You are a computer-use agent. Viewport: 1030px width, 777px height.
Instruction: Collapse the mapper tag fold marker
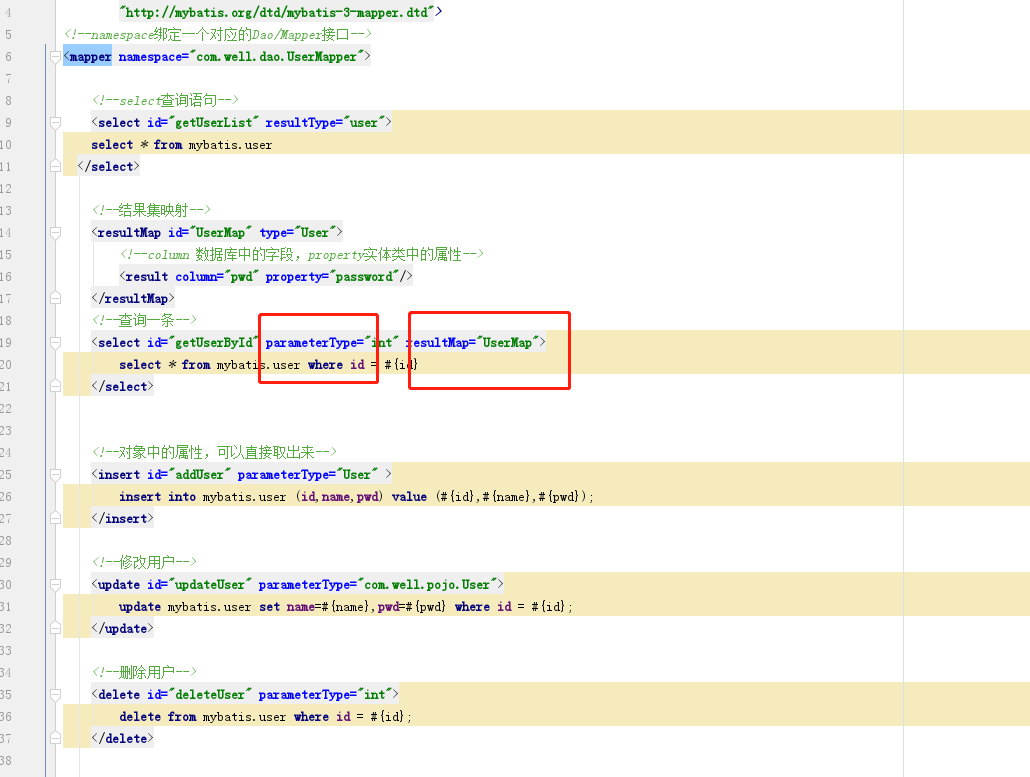pyautogui.click(x=56, y=57)
